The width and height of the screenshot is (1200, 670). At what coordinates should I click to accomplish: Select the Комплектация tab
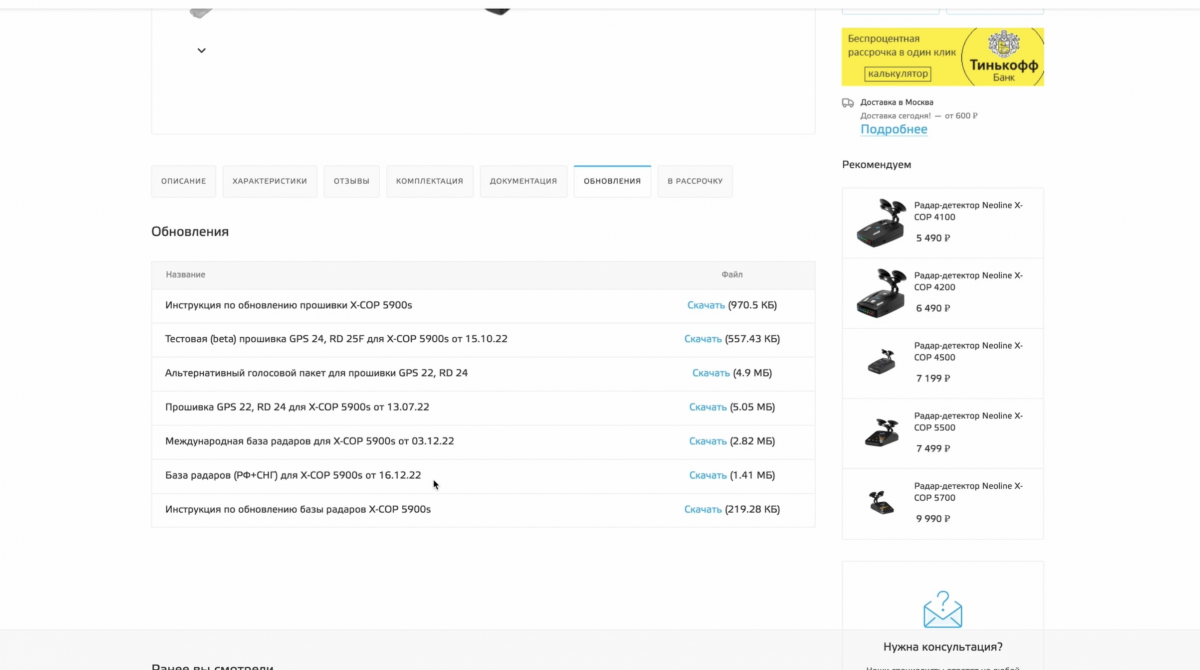click(x=429, y=181)
